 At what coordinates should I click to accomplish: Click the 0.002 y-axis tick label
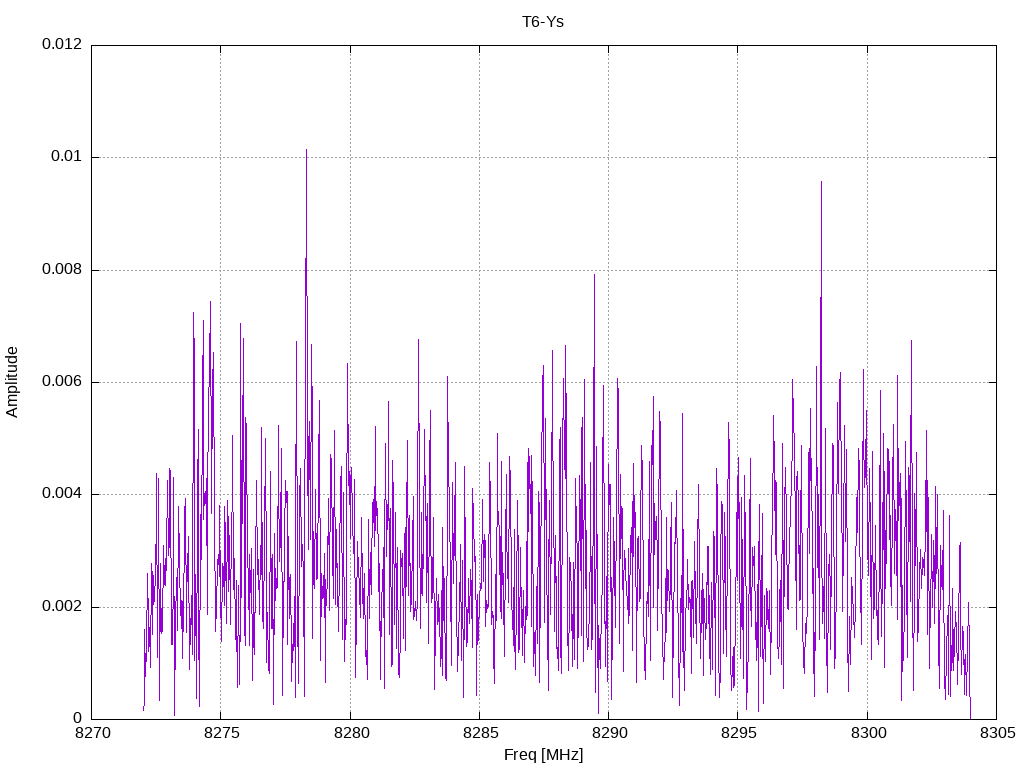62,607
